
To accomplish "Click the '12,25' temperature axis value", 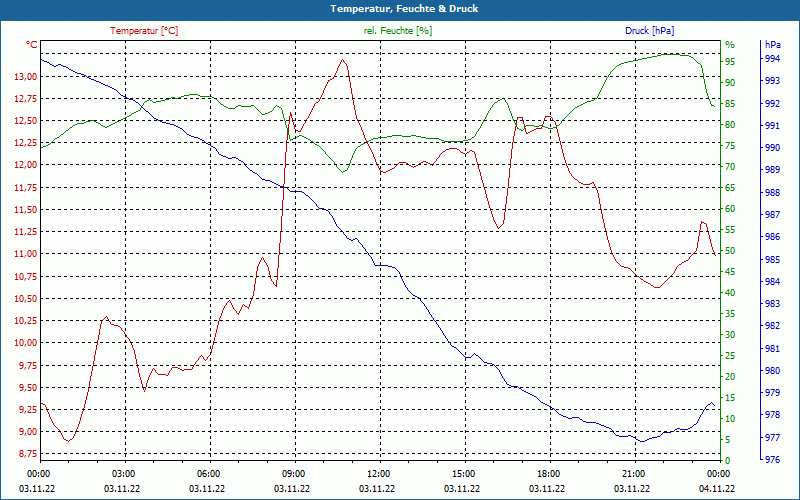I will tap(26, 143).
